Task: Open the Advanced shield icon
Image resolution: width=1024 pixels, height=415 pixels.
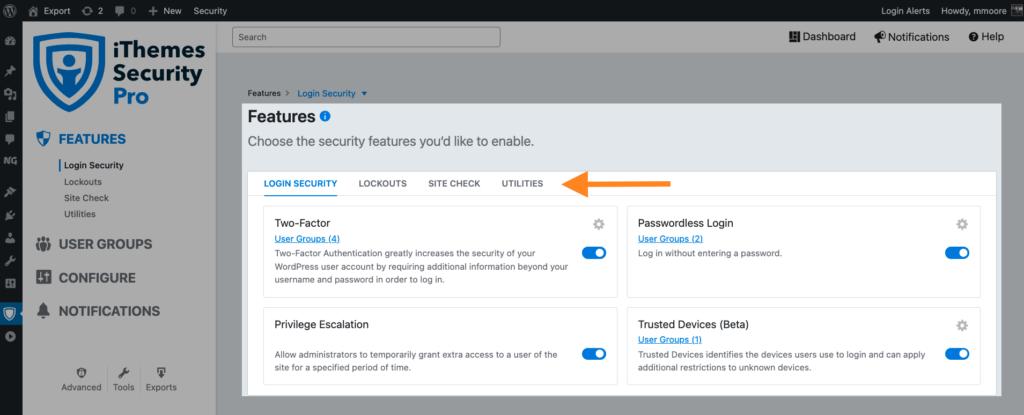Action: [82, 373]
